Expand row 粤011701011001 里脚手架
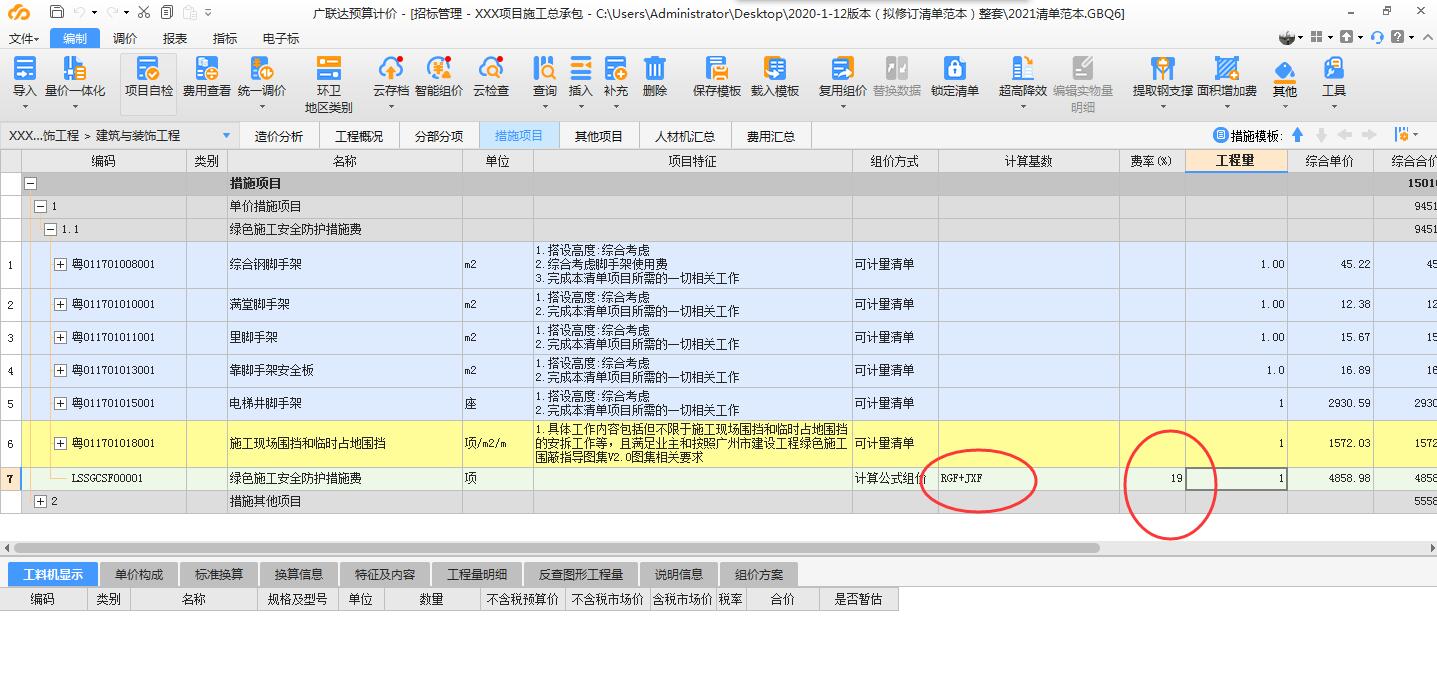Image resolution: width=1437 pixels, height=694 pixels. coord(60,338)
